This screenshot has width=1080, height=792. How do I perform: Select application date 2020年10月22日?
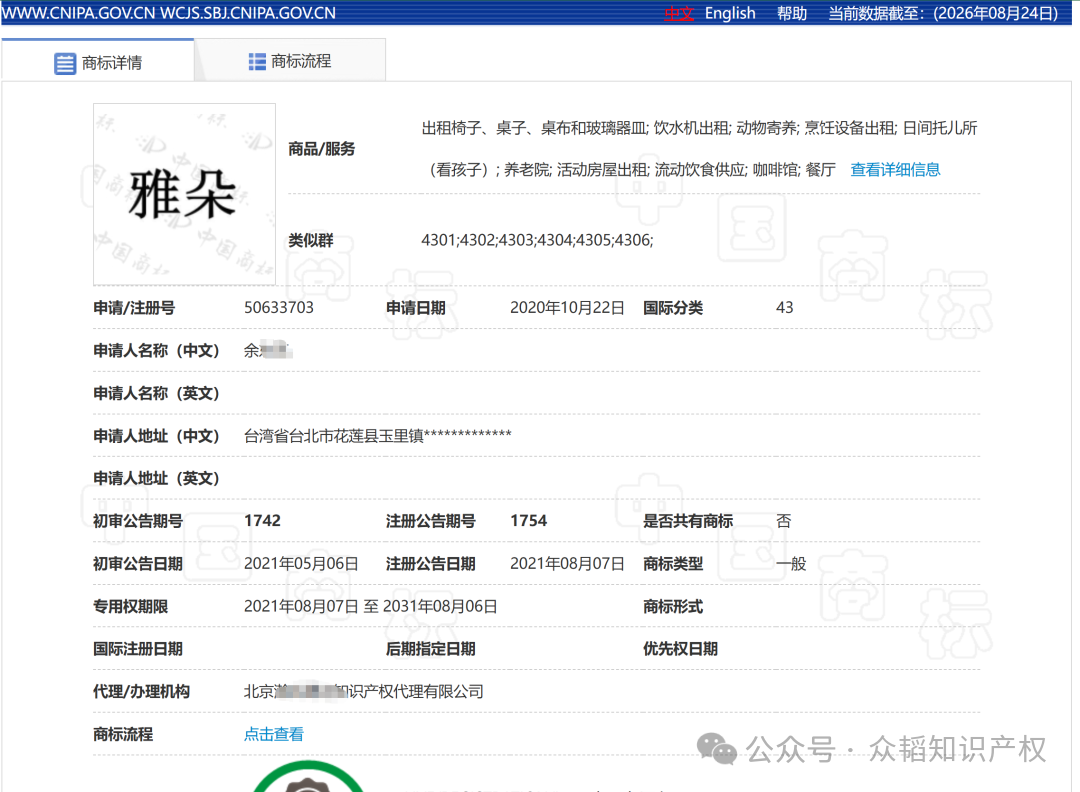[x=567, y=307]
